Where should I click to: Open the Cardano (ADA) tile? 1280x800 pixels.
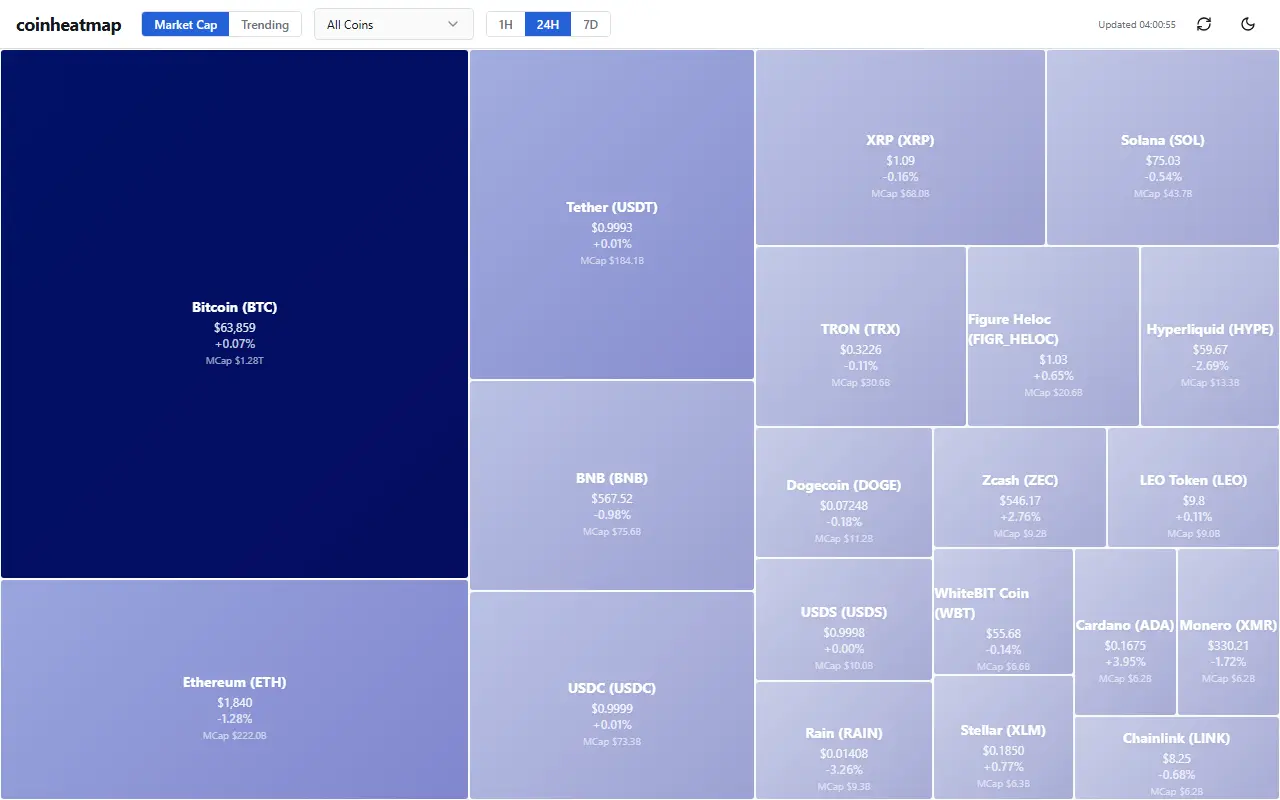(1125, 632)
